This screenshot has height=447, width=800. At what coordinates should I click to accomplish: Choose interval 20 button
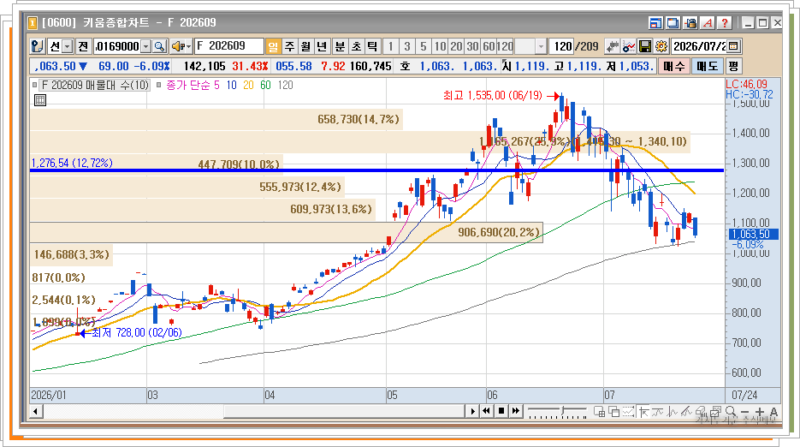pyautogui.click(x=456, y=46)
